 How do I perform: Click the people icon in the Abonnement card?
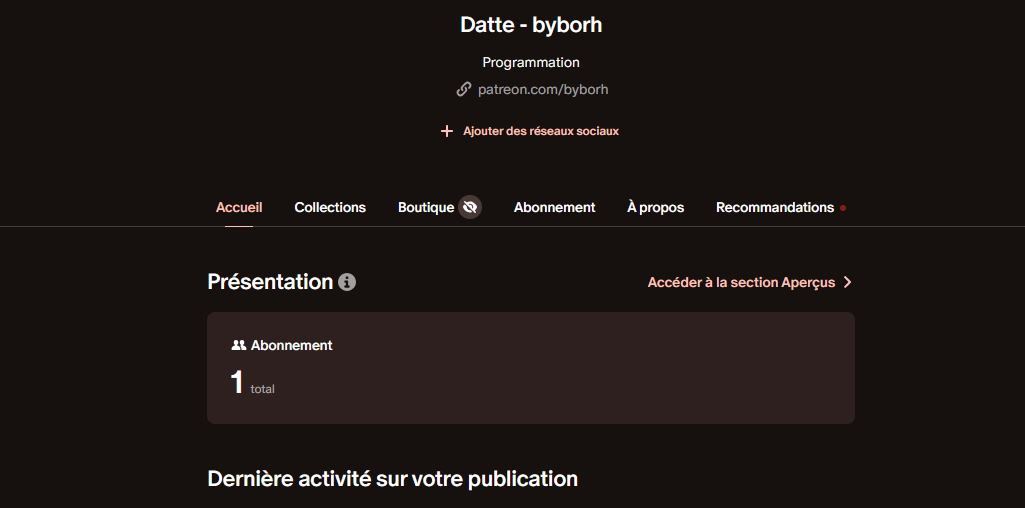pyautogui.click(x=238, y=345)
